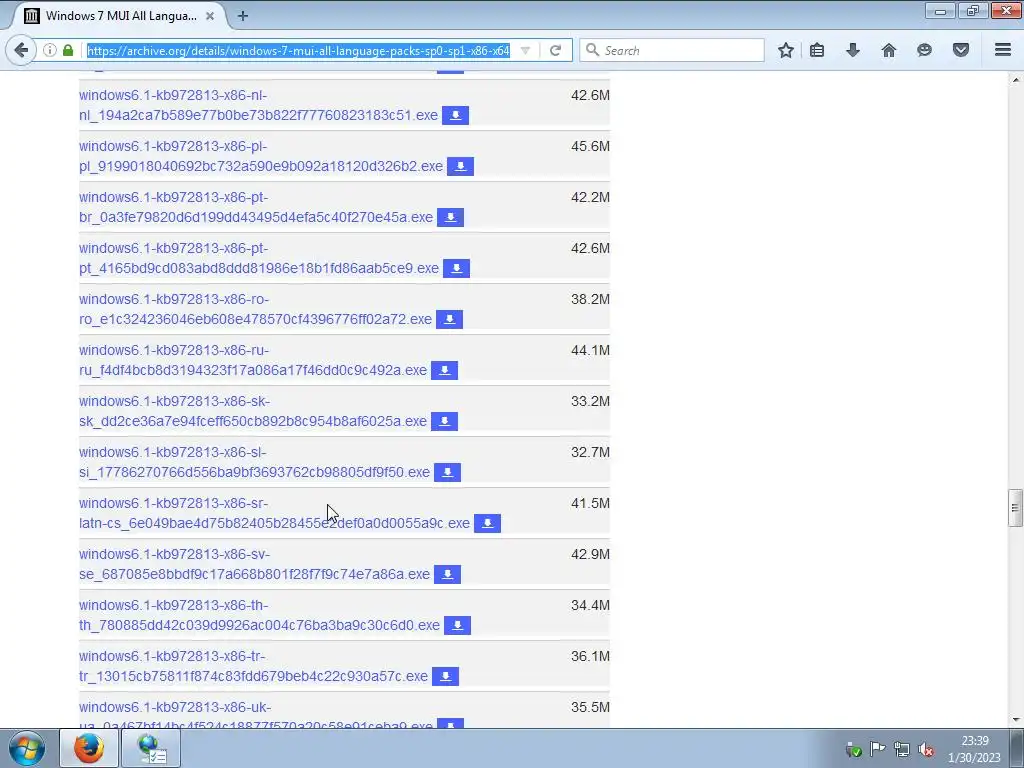Screen dimensions: 1024x768
Task: Show site information icon in address bar
Action: pyautogui.click(x=50, y=50)
